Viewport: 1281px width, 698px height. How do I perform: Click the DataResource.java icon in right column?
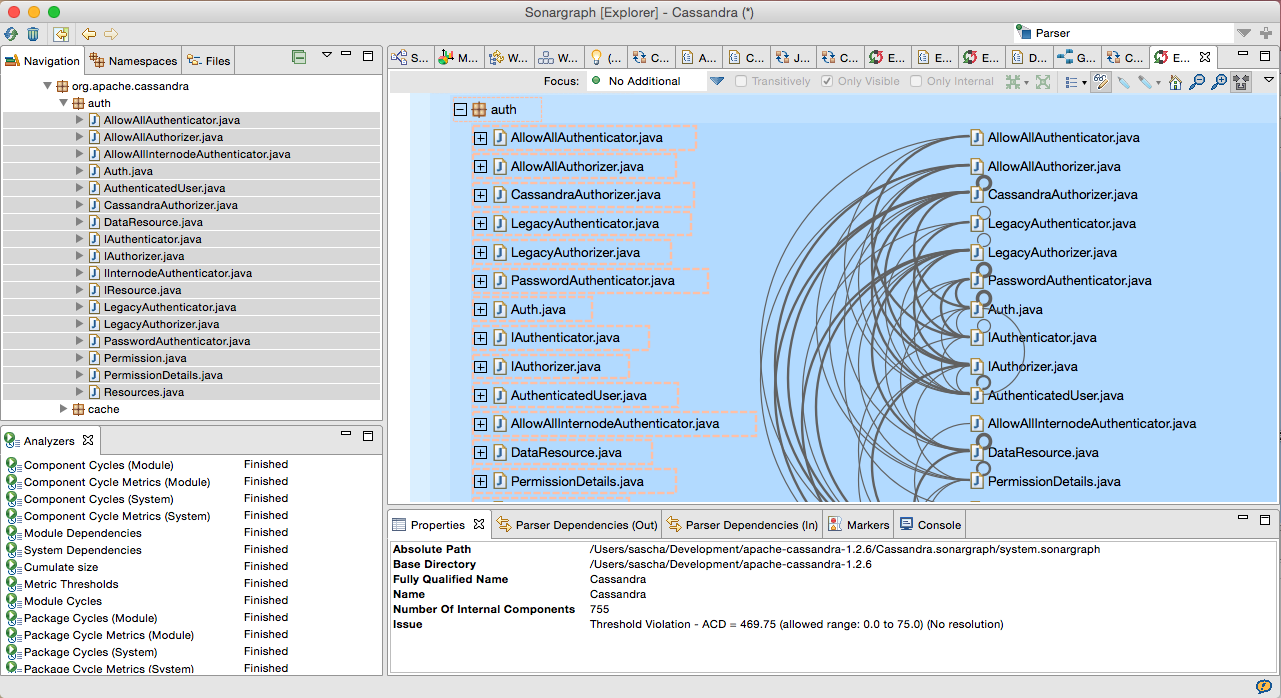(x=977, y=453)
